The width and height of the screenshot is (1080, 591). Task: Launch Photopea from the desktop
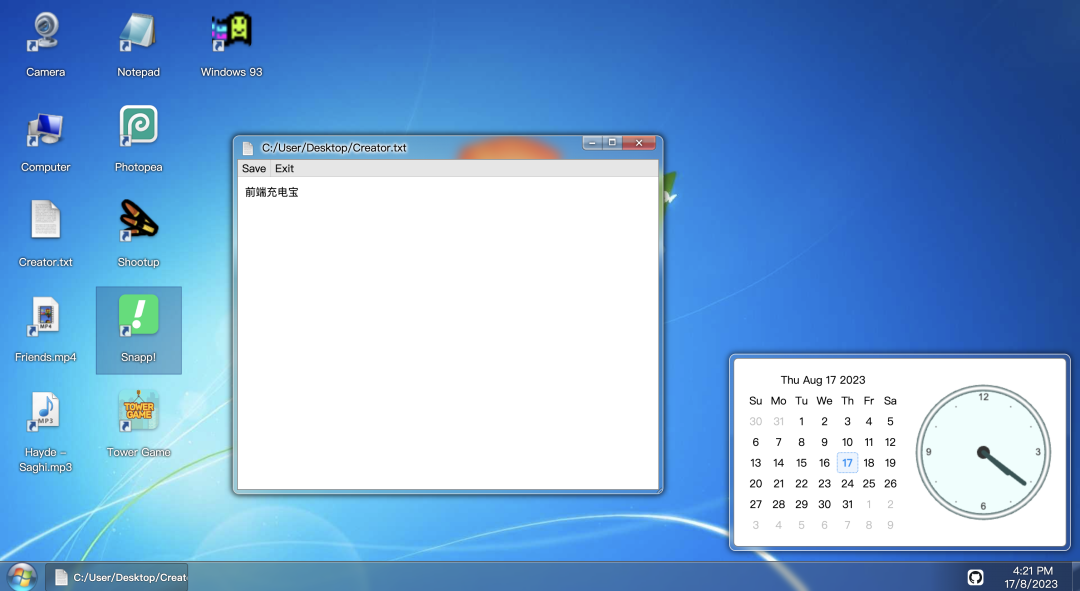[x=138, y=140]
